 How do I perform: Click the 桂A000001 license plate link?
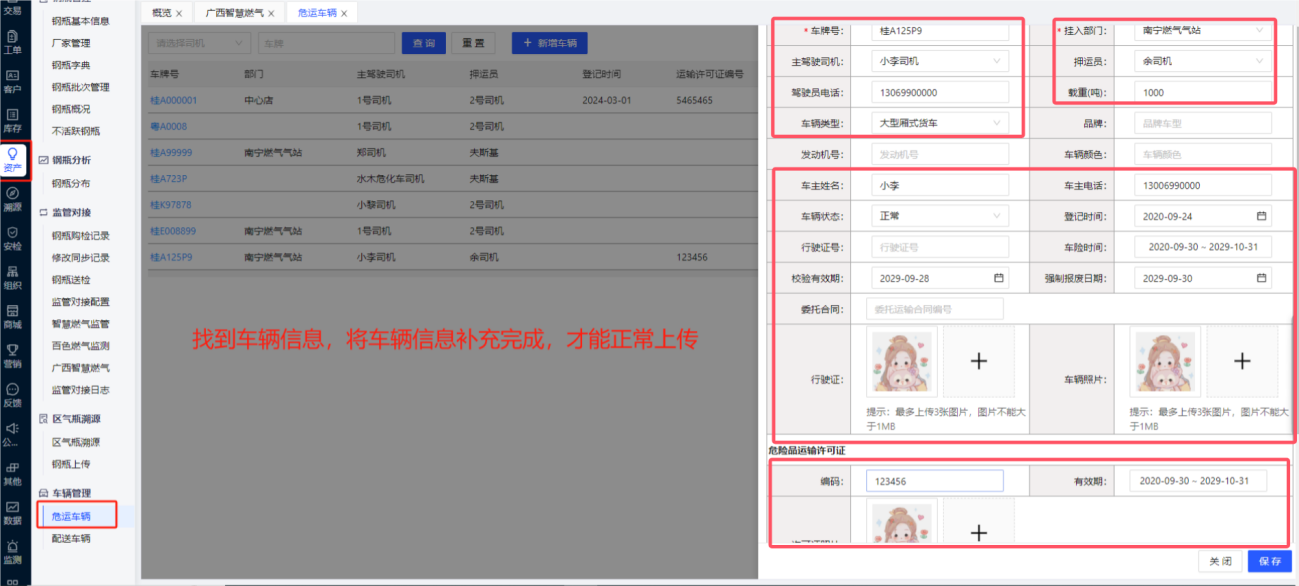[174, 101]
